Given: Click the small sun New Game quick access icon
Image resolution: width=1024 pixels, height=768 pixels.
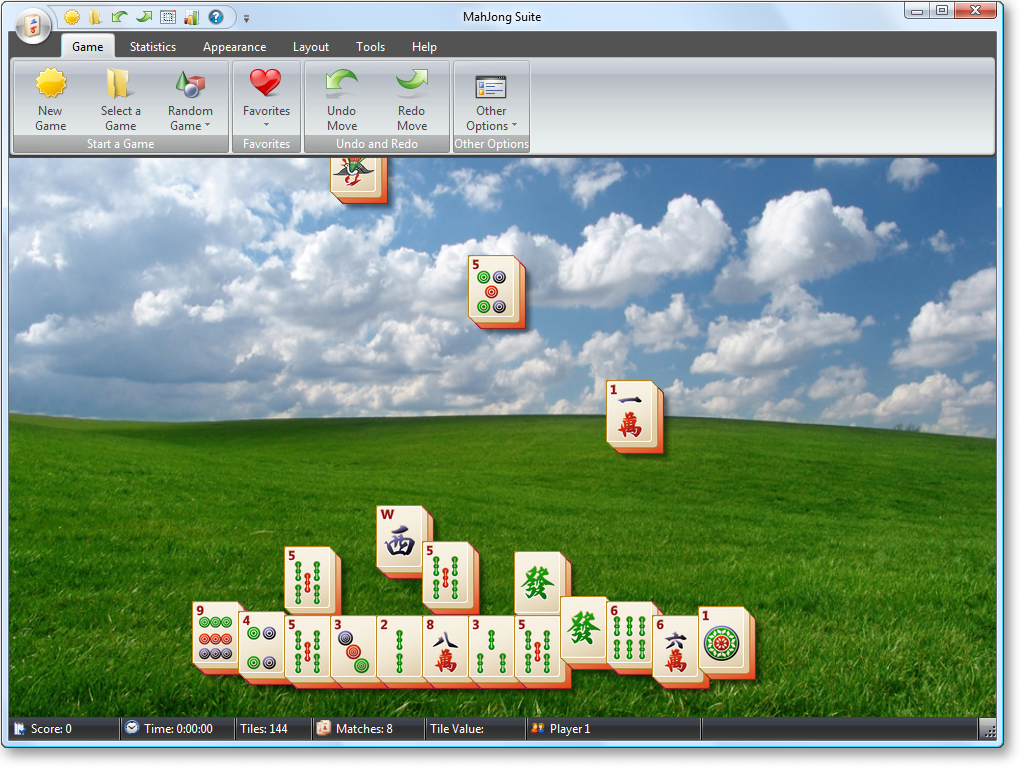Looking at the screenshot, I should coord(72,17).
